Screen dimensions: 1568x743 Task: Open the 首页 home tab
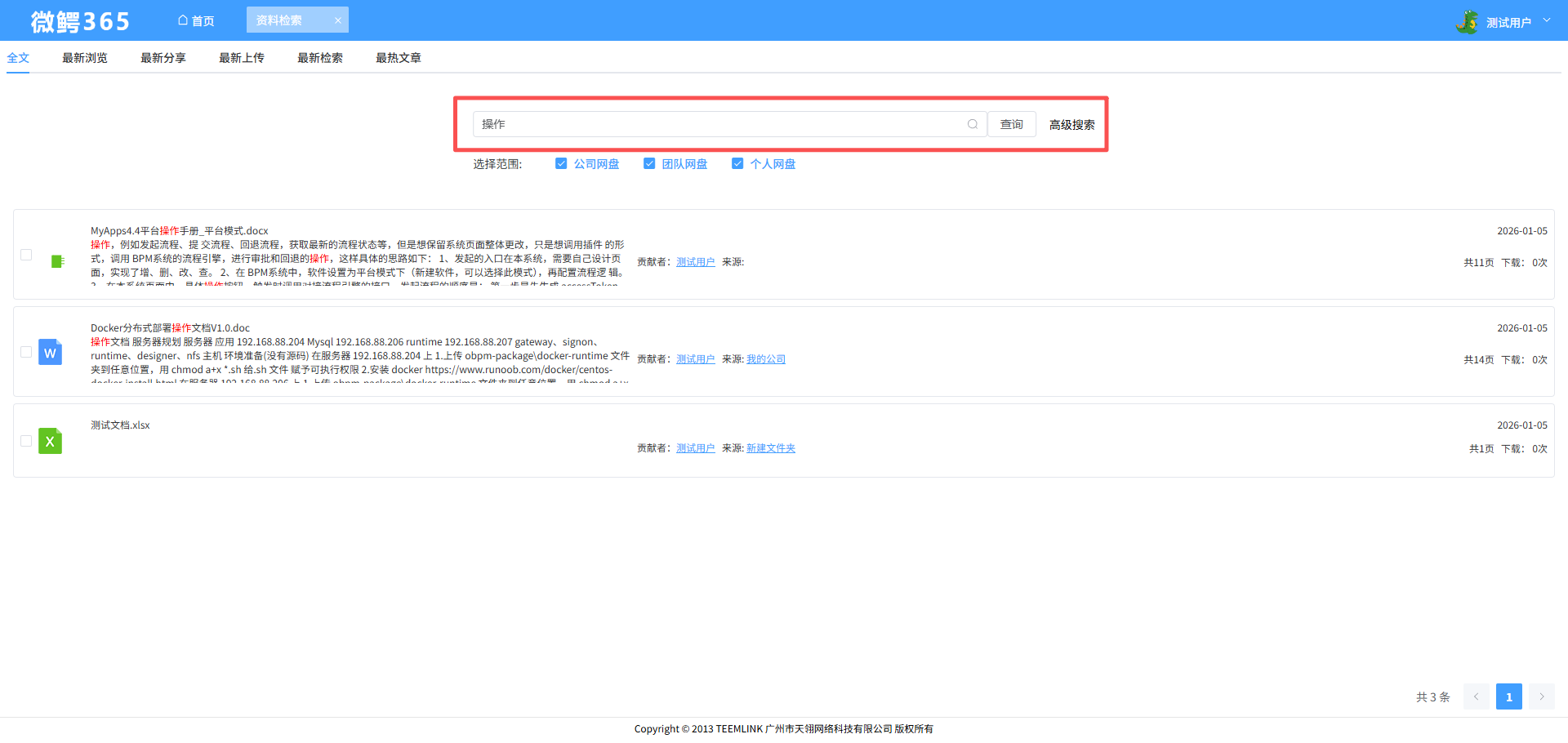(x=196, y=20)
